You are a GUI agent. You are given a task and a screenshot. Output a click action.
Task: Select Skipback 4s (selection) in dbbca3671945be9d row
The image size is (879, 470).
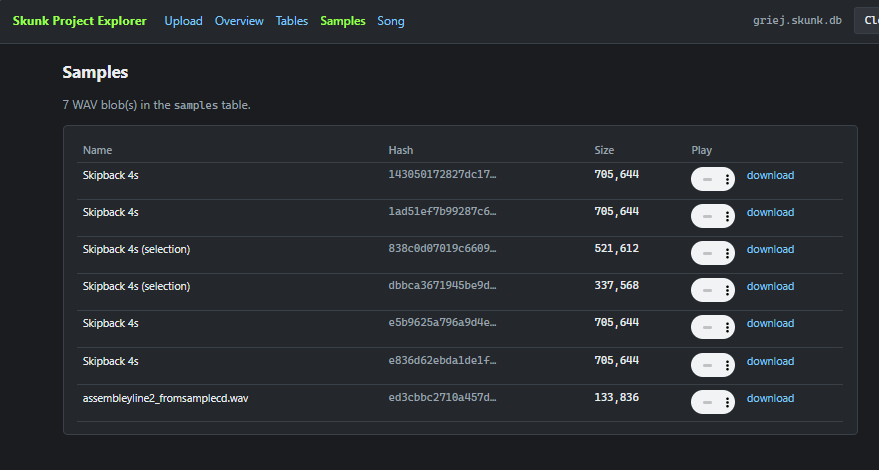pyautogui.click(x=136, y=286)
